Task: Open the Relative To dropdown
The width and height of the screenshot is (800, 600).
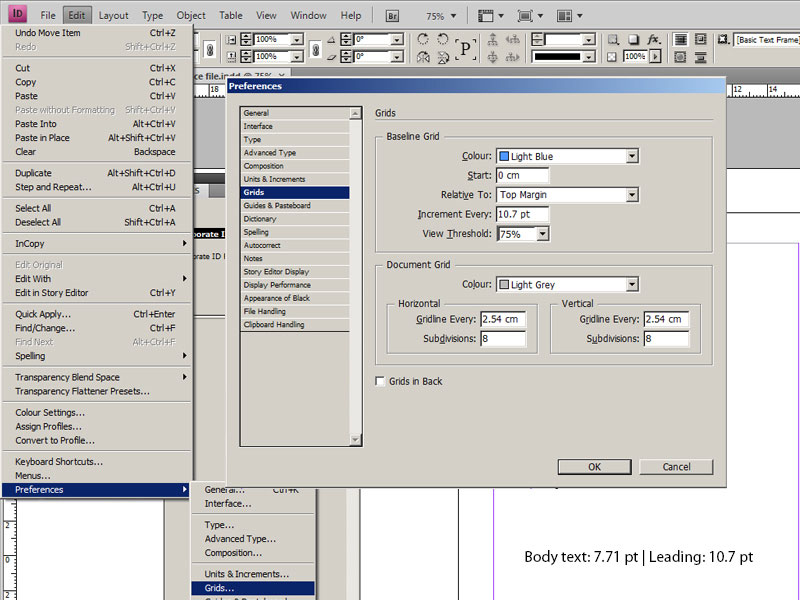Action: [632, 194]
